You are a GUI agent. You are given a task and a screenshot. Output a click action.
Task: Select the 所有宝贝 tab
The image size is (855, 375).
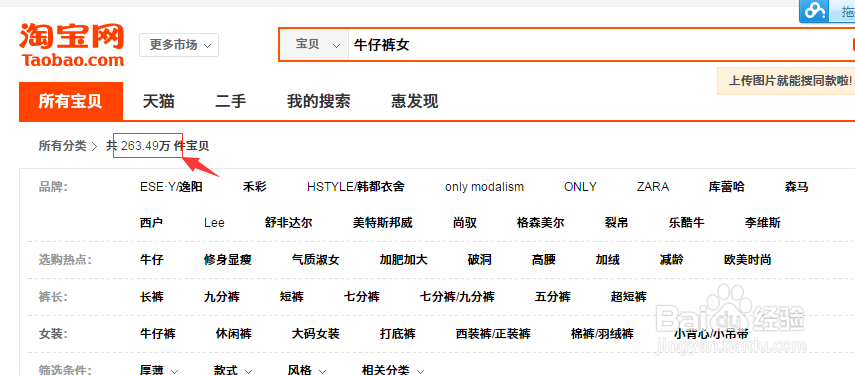click(71, 101)
